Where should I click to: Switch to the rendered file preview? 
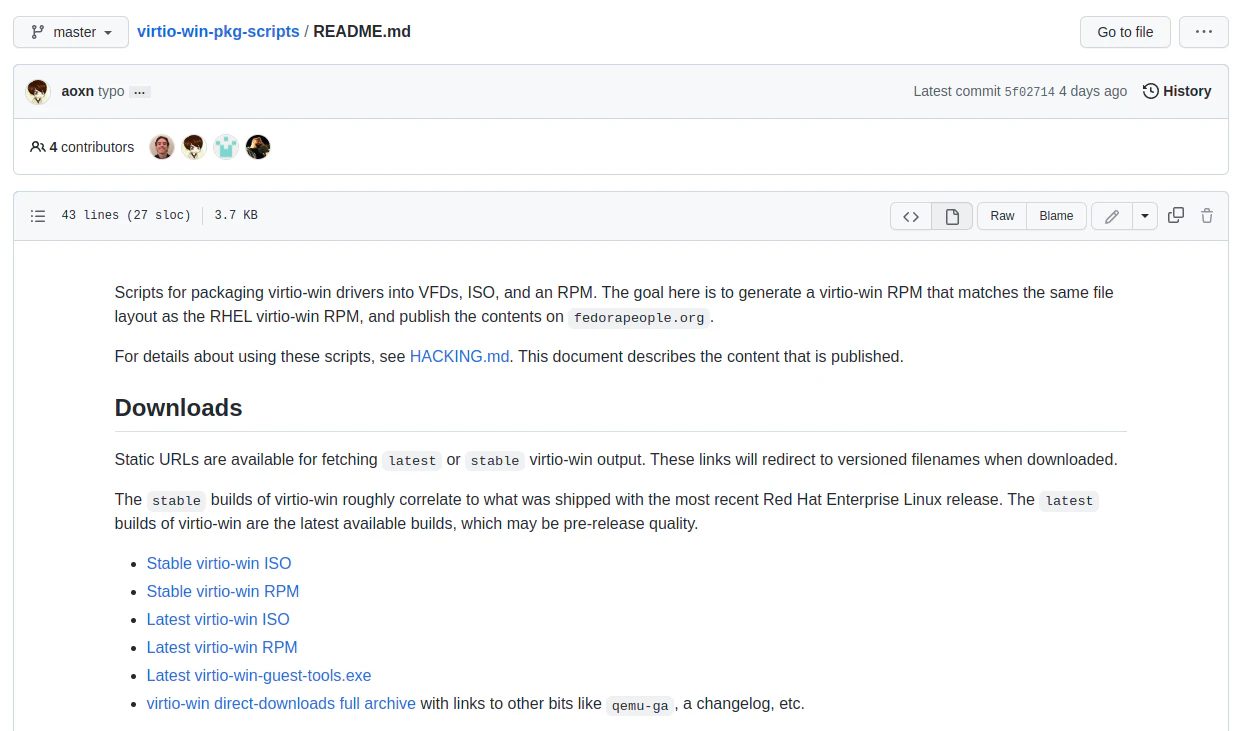click(x=952, y=216)
